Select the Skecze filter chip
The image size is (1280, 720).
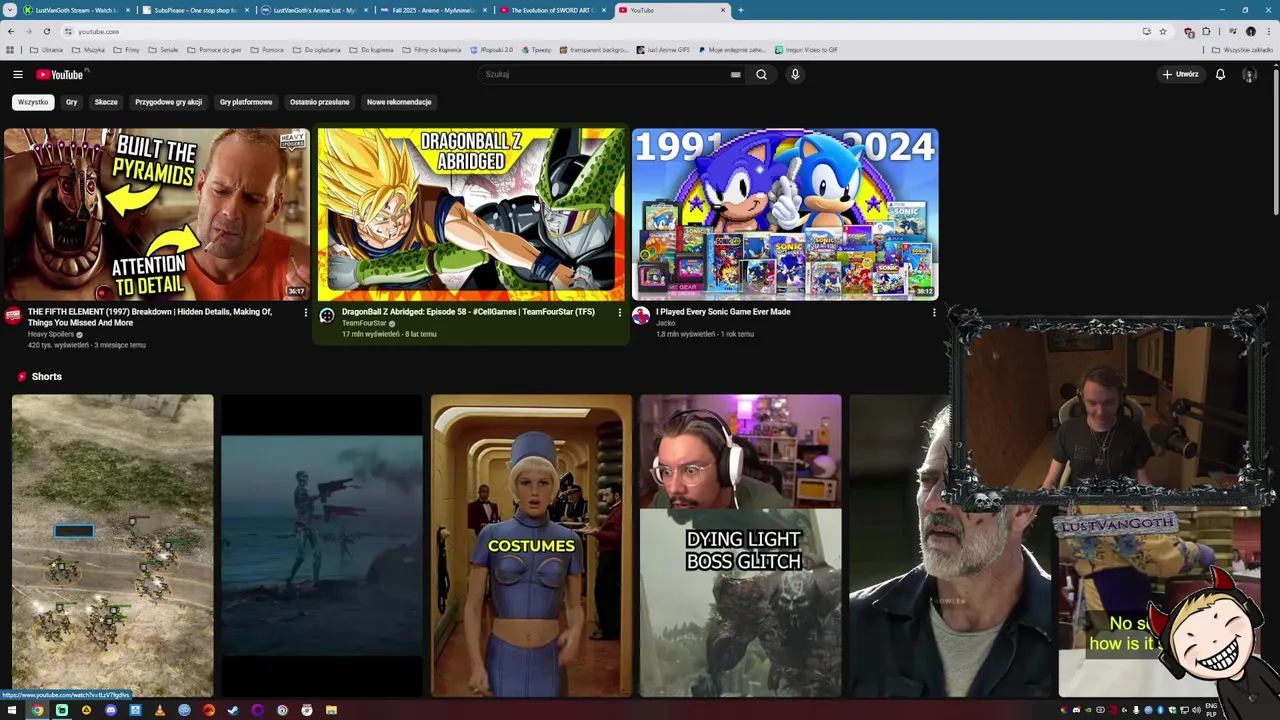[106, 102]
